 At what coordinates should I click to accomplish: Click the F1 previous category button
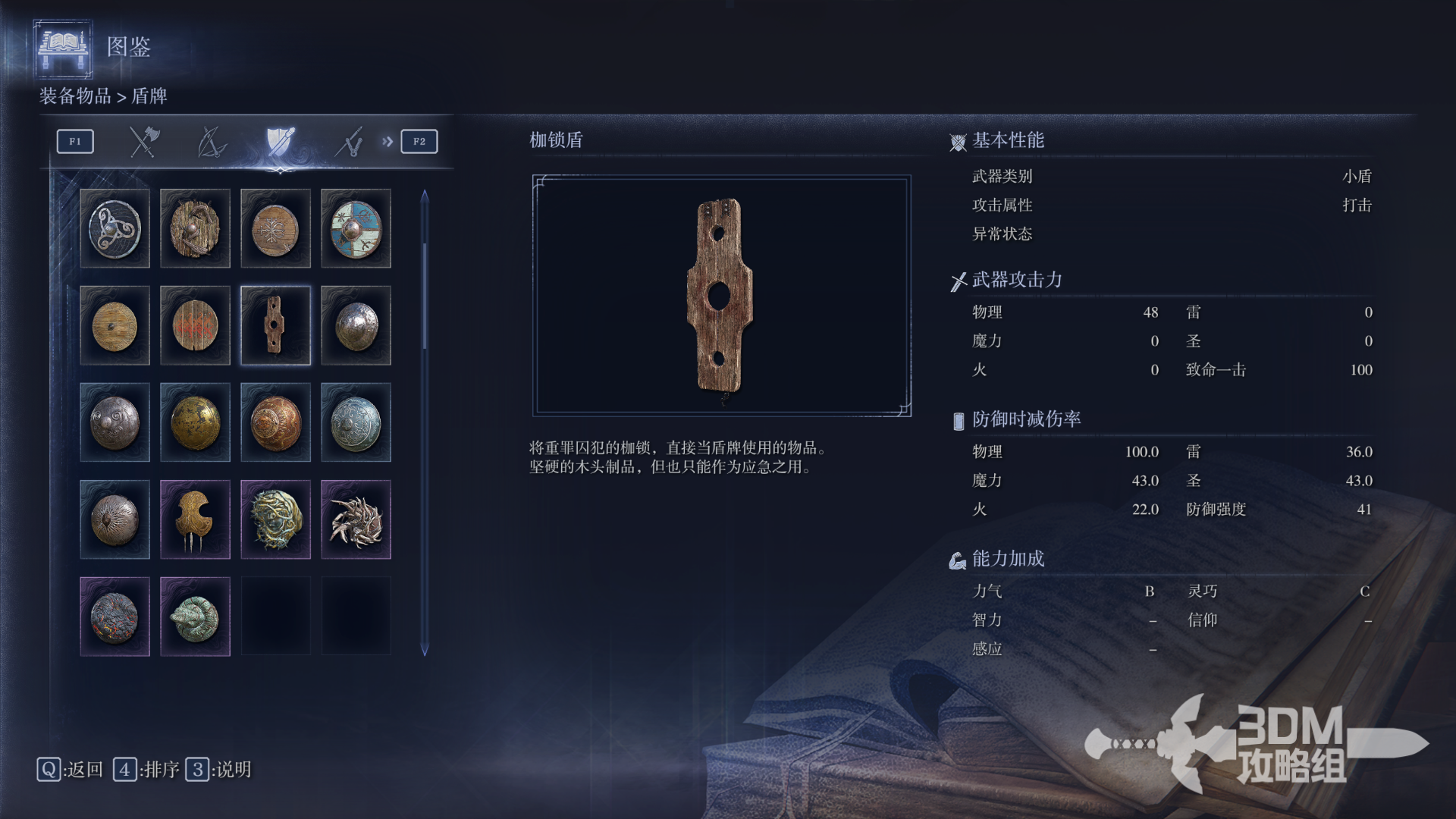click(x=75, y=141)
